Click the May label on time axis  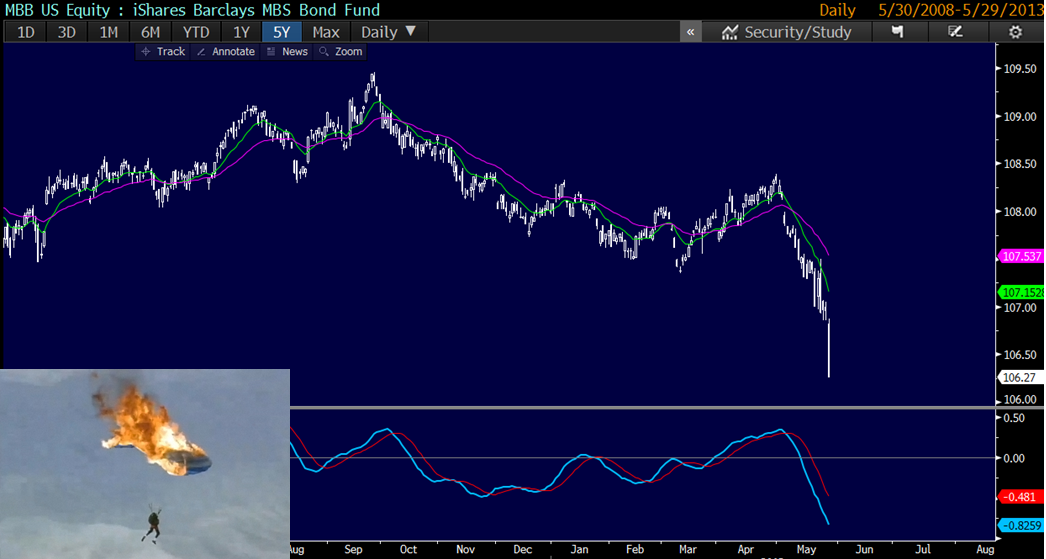click(806, 549)
